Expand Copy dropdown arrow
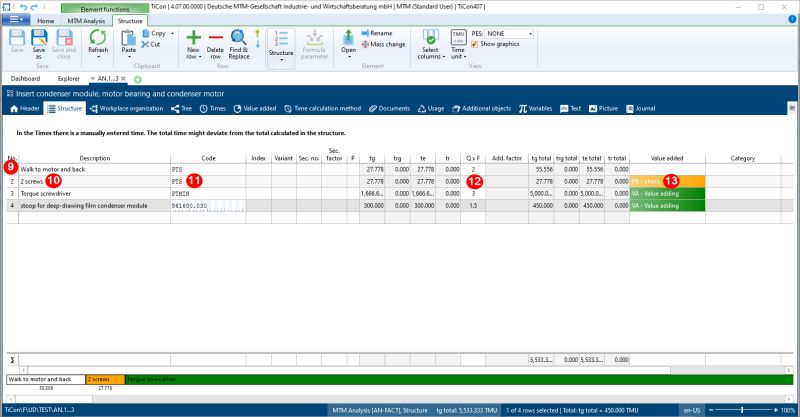This screenshot has width=800, height=417. point(172,33)
